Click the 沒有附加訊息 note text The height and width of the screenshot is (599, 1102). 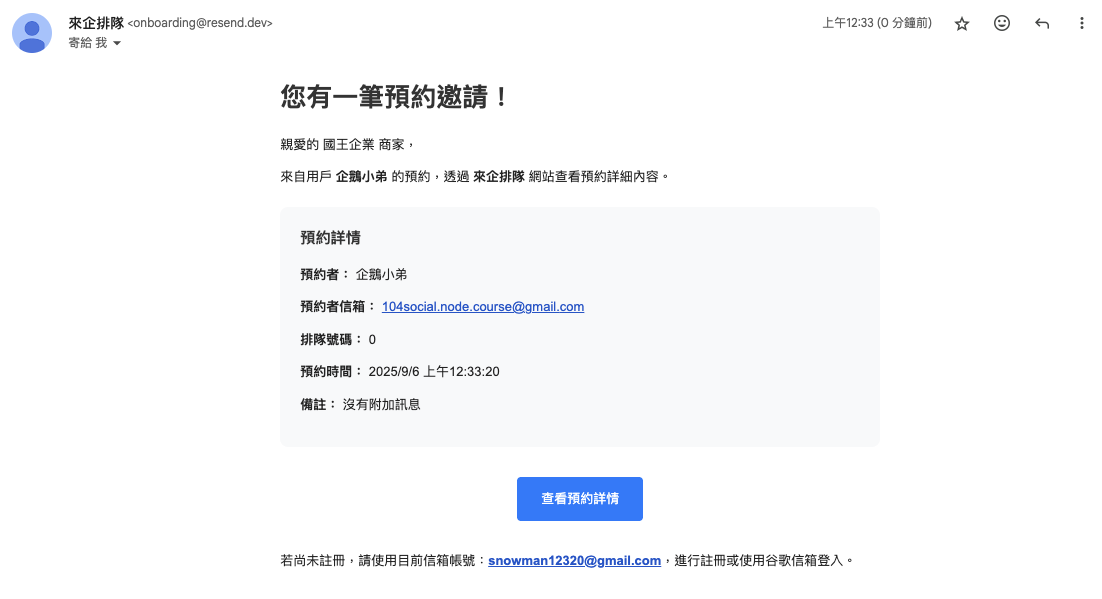click(x=381, y=404)
